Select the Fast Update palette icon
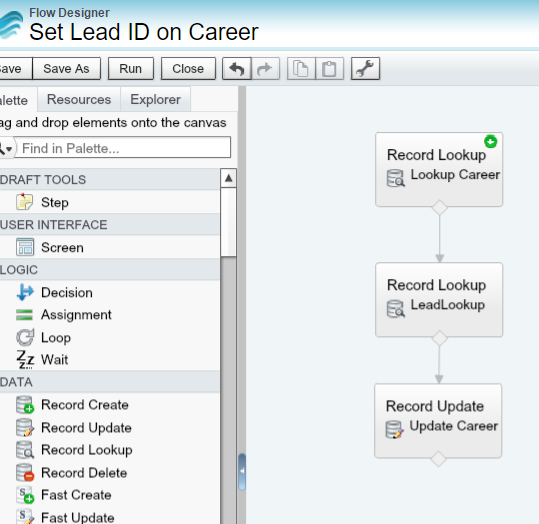This screenshot has width=539, height=524. point(25,517)
